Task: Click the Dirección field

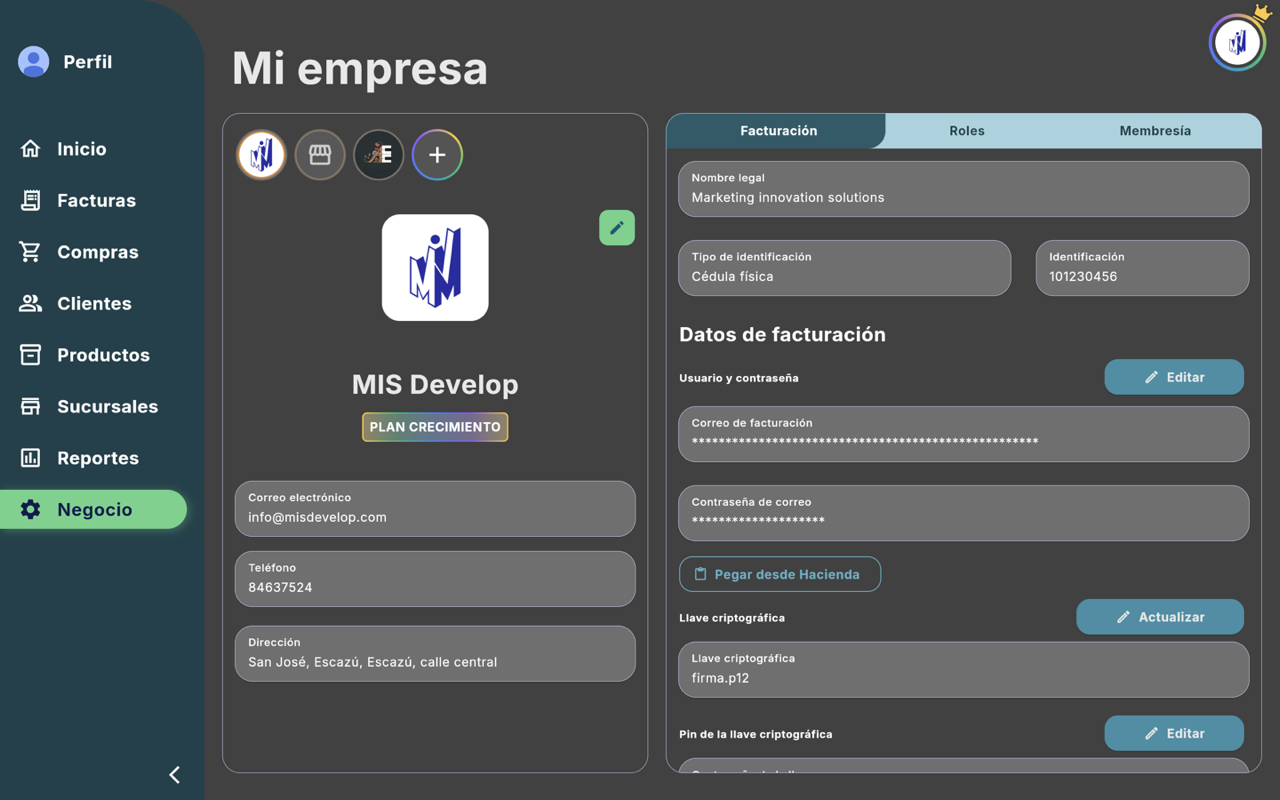Action: (x=435, y=653)
